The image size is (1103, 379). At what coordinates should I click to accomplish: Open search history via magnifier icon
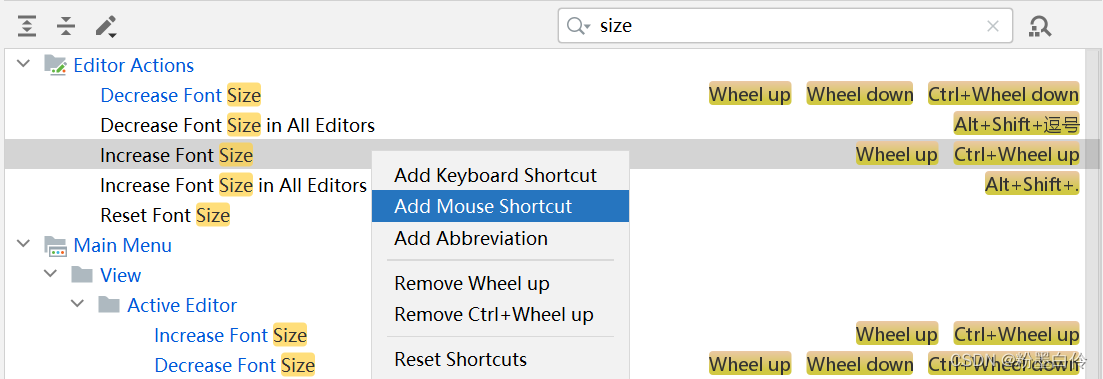point(578,27)
